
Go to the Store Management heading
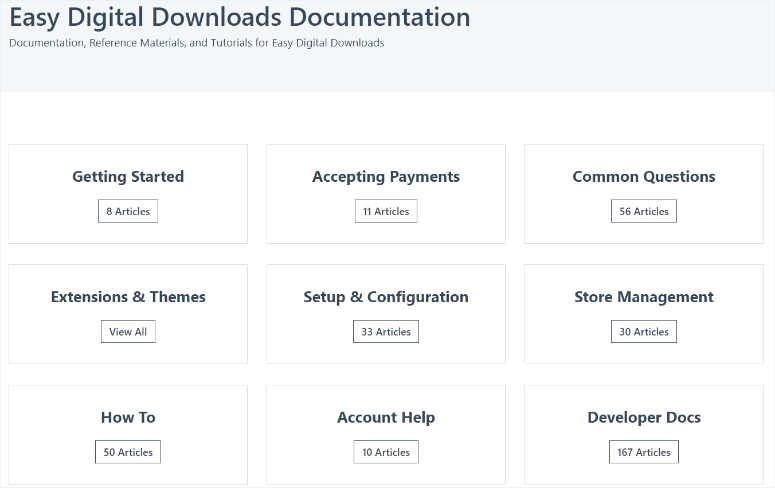644,297
